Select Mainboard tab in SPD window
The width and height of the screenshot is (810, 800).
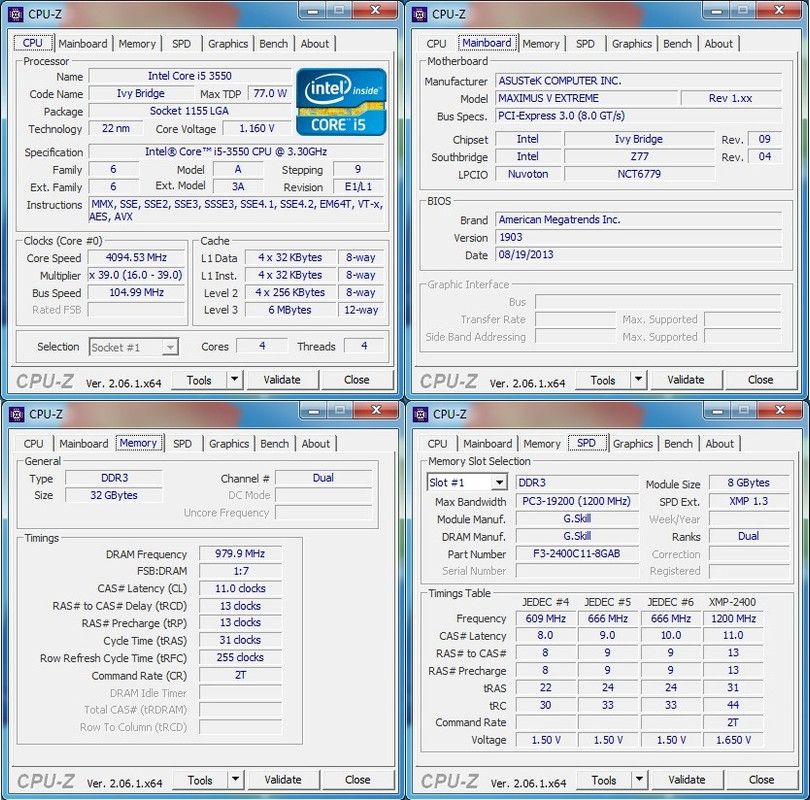click(x=488, y=444)
